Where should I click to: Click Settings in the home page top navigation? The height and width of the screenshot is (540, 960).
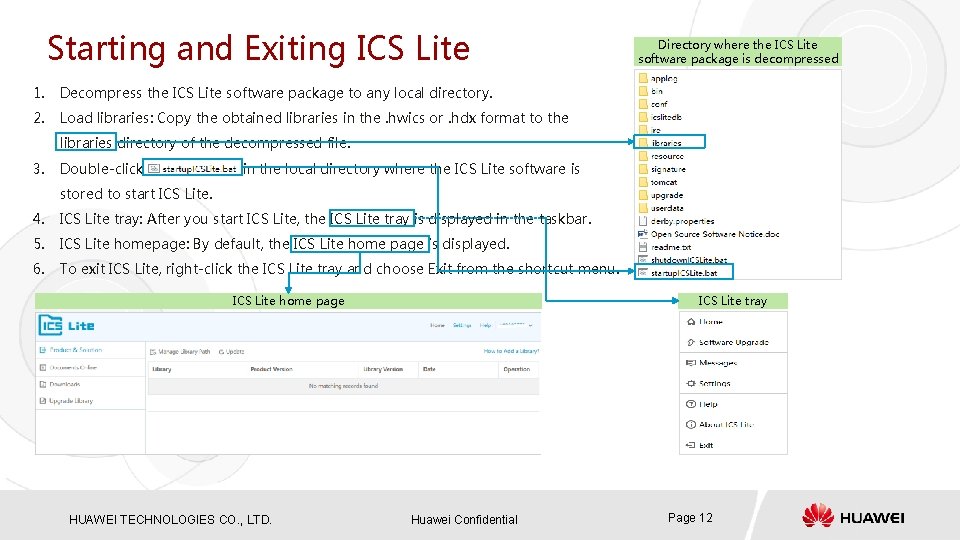coord(462,325)
